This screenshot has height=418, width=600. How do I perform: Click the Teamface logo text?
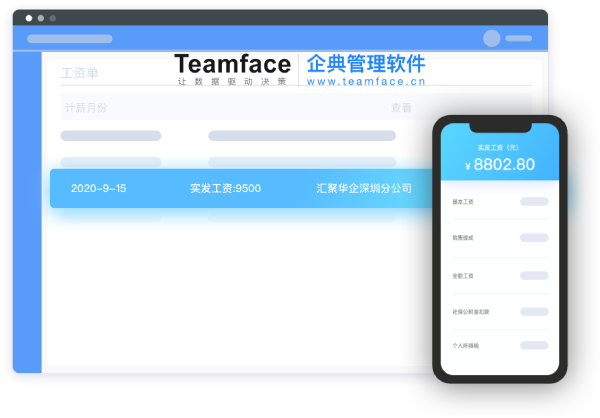coord(232,64)
